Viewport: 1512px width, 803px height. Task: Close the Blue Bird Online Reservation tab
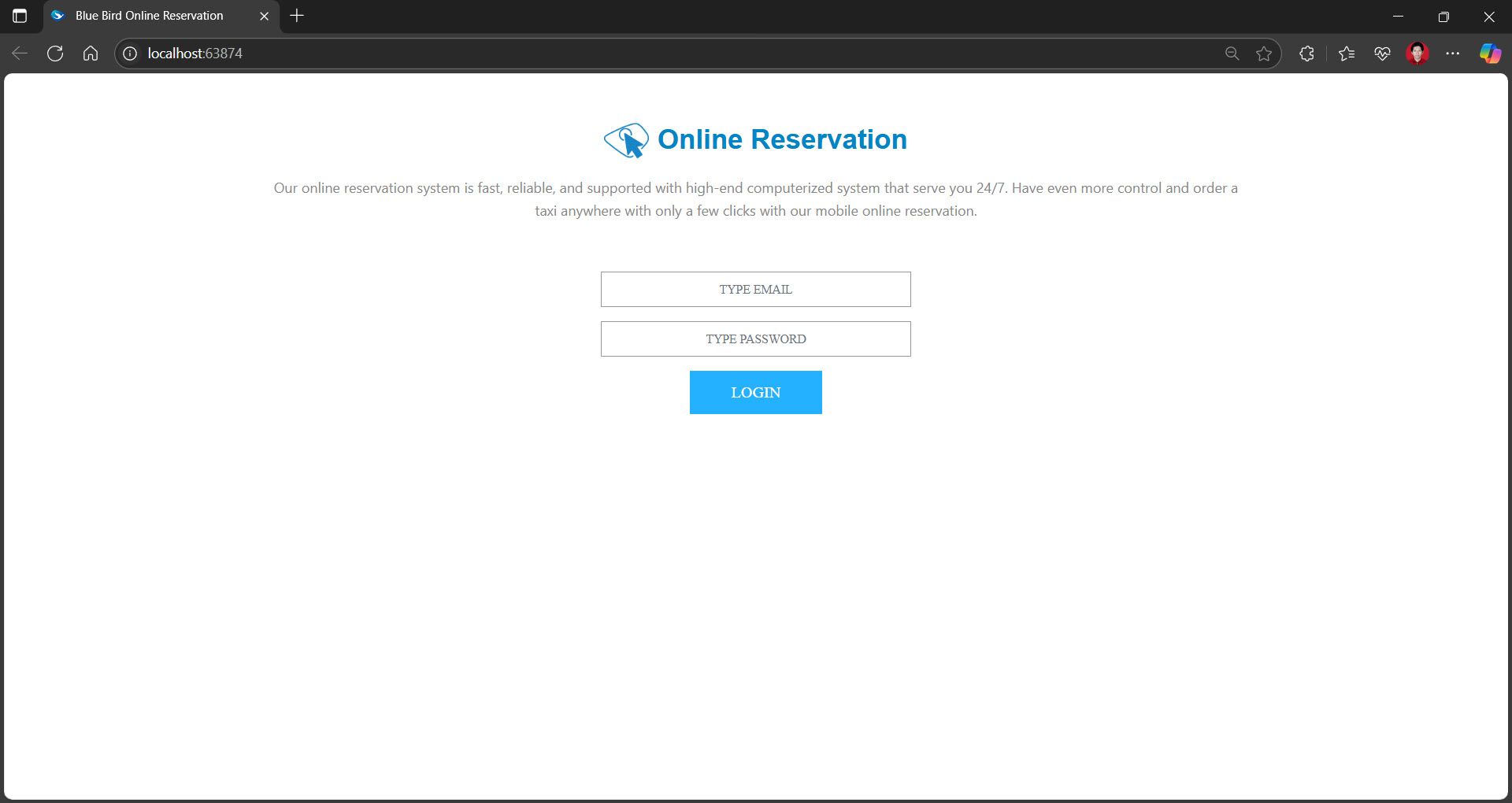[x=264, y=16]
